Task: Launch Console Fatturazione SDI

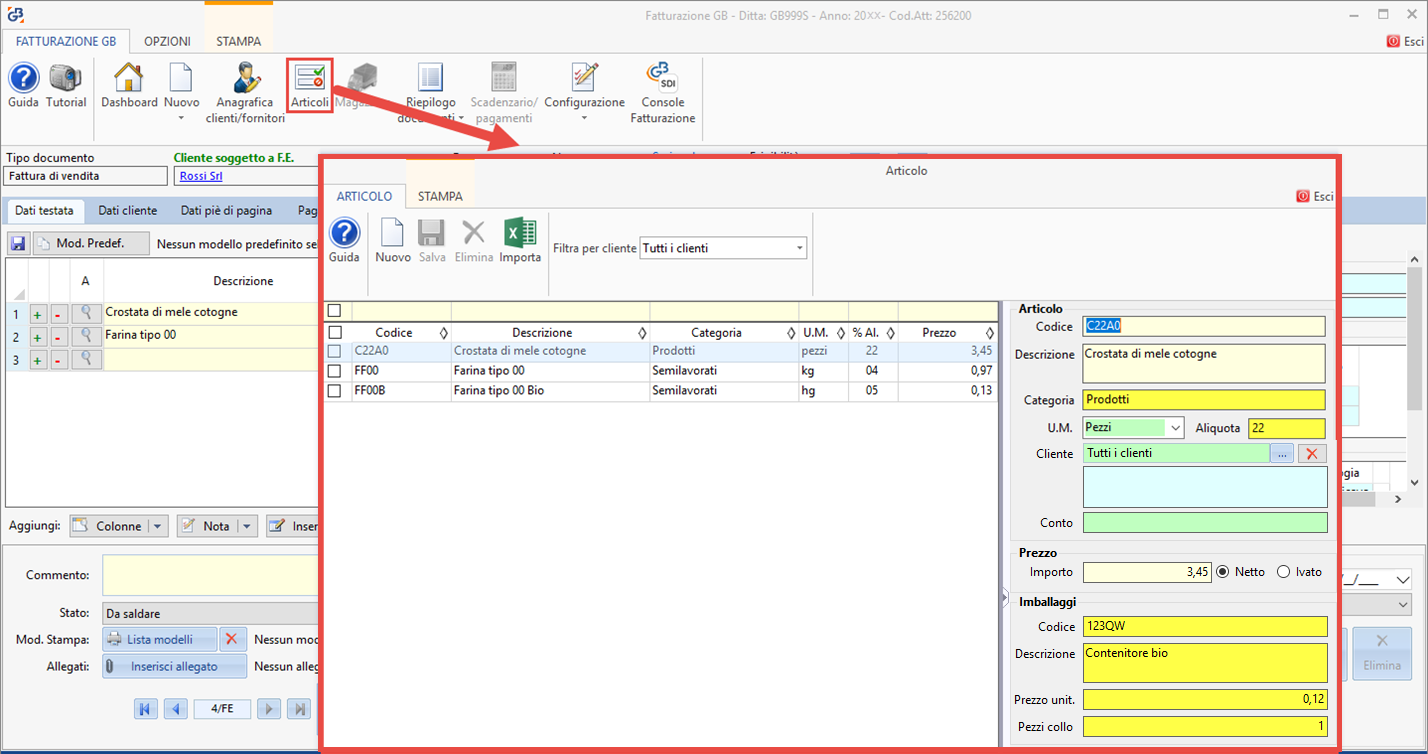Action: click(x=662, y=92)
